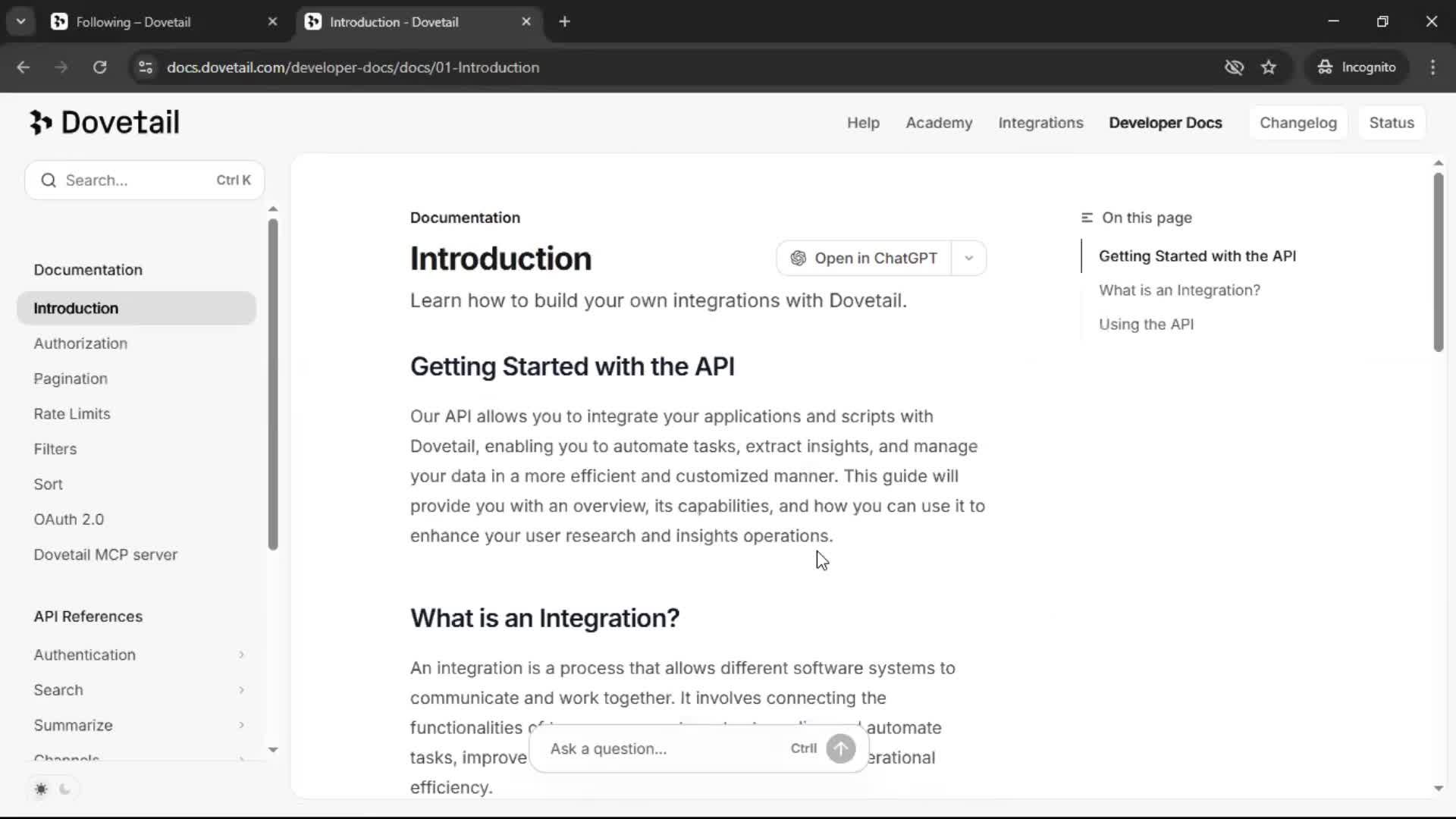Focus the Ask a question input field
Viewport: 1456px width, 819px height.
pyautogui.click(x=660, y=748)
